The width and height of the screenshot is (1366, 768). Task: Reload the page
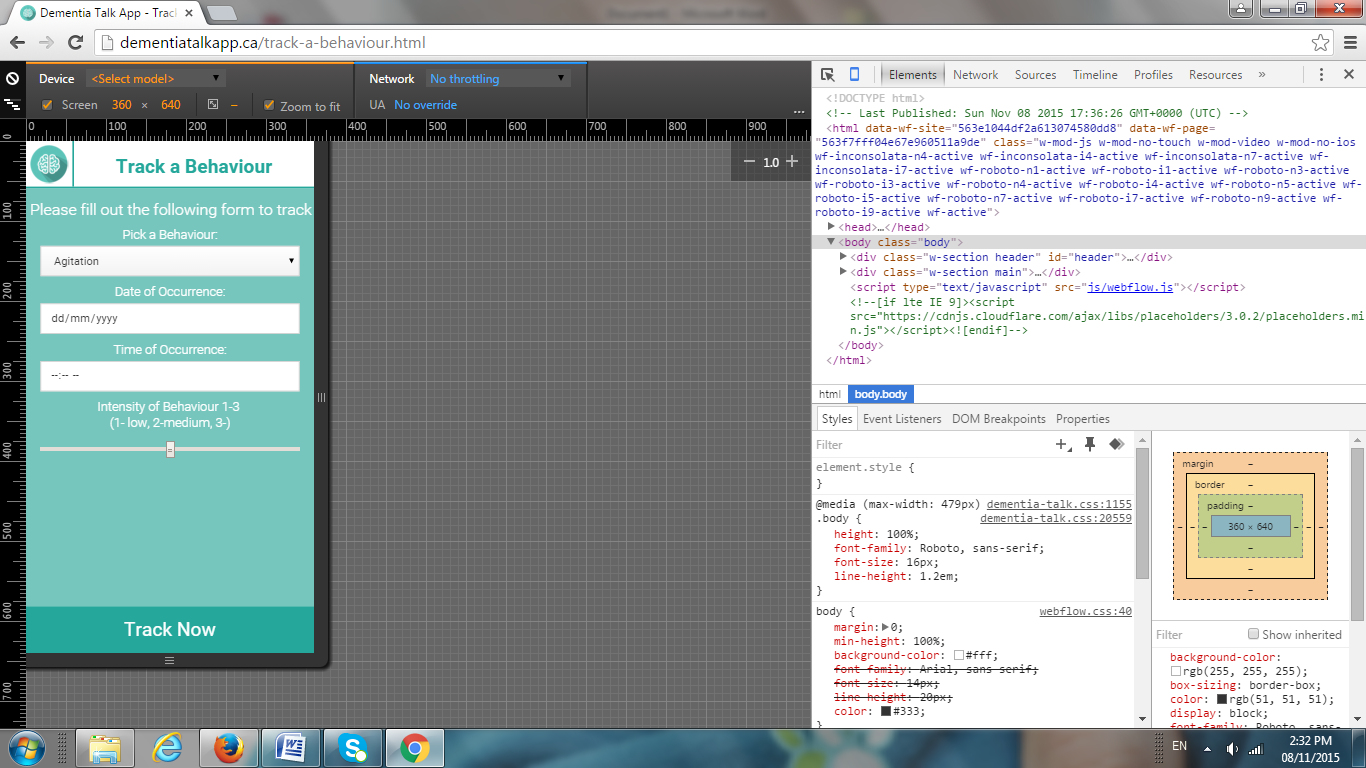tap(75, 43)
